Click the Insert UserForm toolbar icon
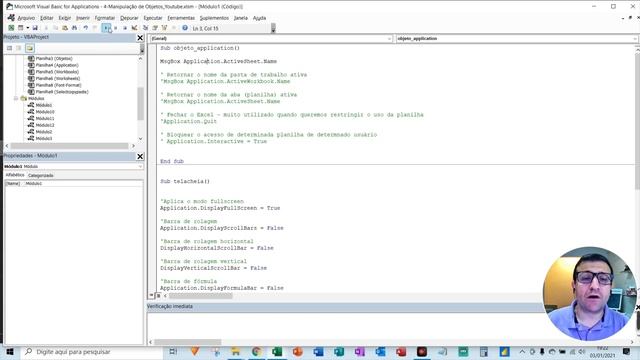This screenshot has height=360, width=640. (20, 28)
